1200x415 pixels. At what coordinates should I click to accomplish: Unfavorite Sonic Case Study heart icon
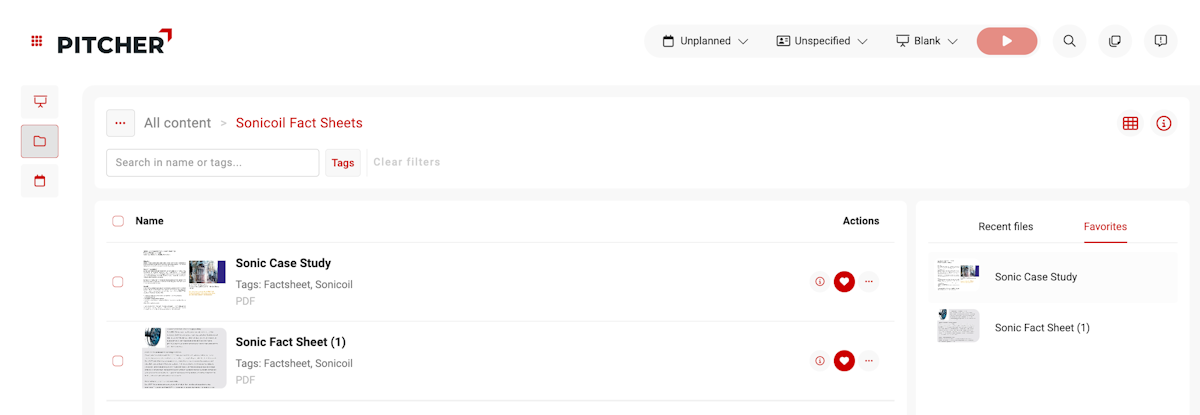844,282
